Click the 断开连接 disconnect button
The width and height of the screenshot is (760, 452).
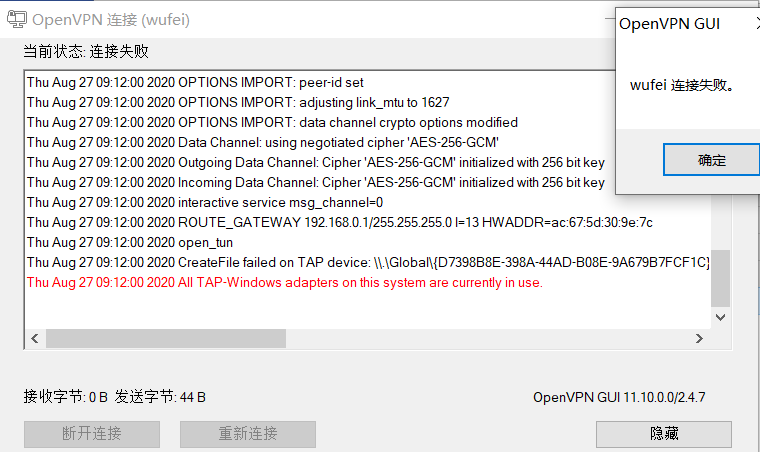[92, 434]
